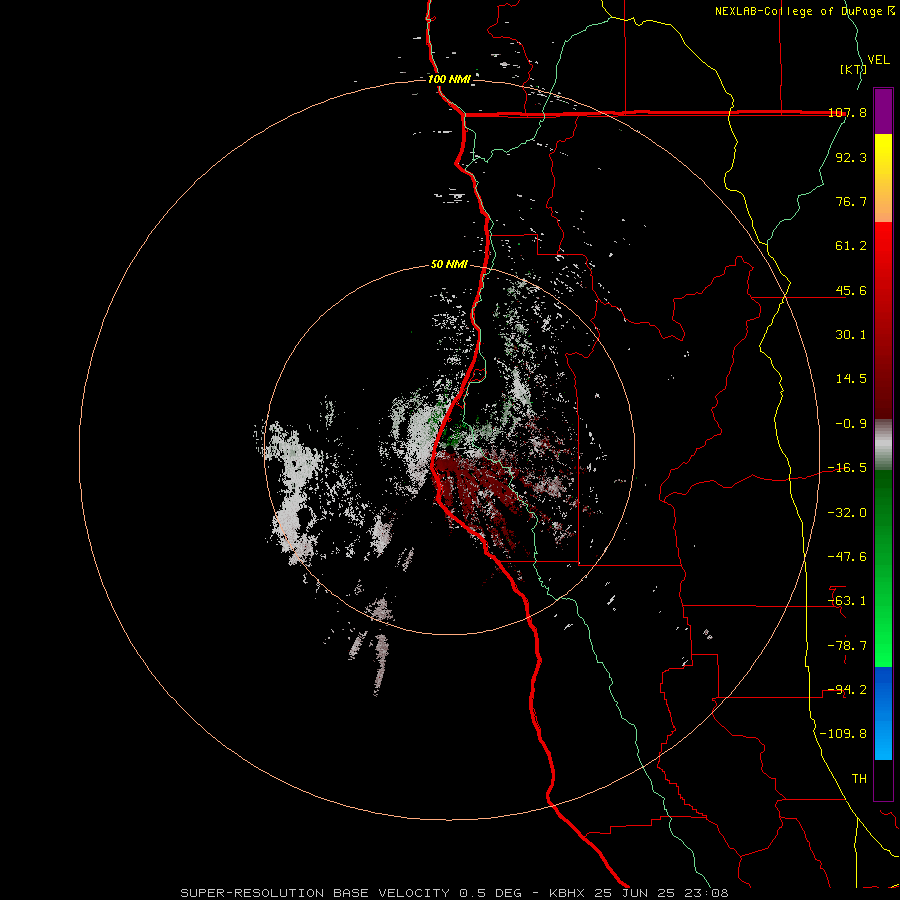Click the 92.3 value on velocity scale
The height and width of the screenshot is (900, 900).
(851, 157)
